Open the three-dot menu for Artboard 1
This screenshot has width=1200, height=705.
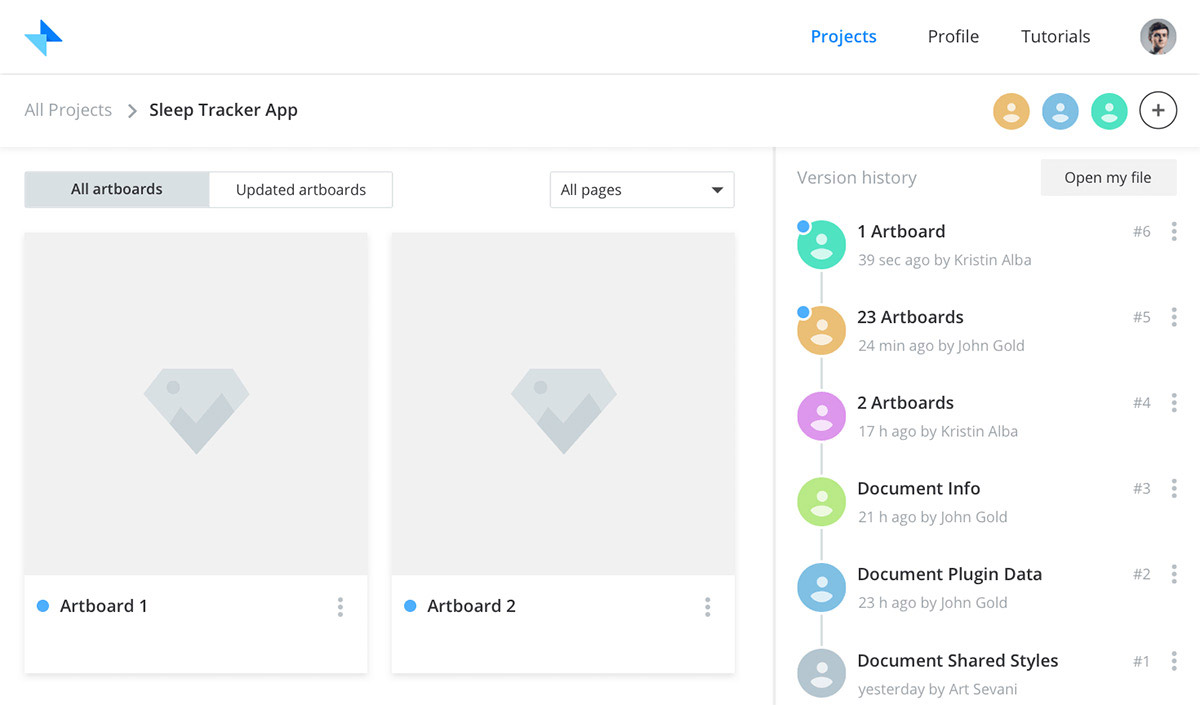340,606
